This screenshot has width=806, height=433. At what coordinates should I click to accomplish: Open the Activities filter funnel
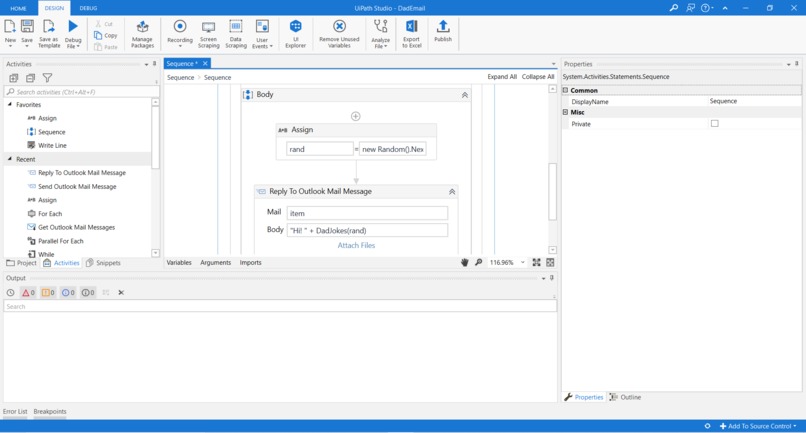pos(47,78)
